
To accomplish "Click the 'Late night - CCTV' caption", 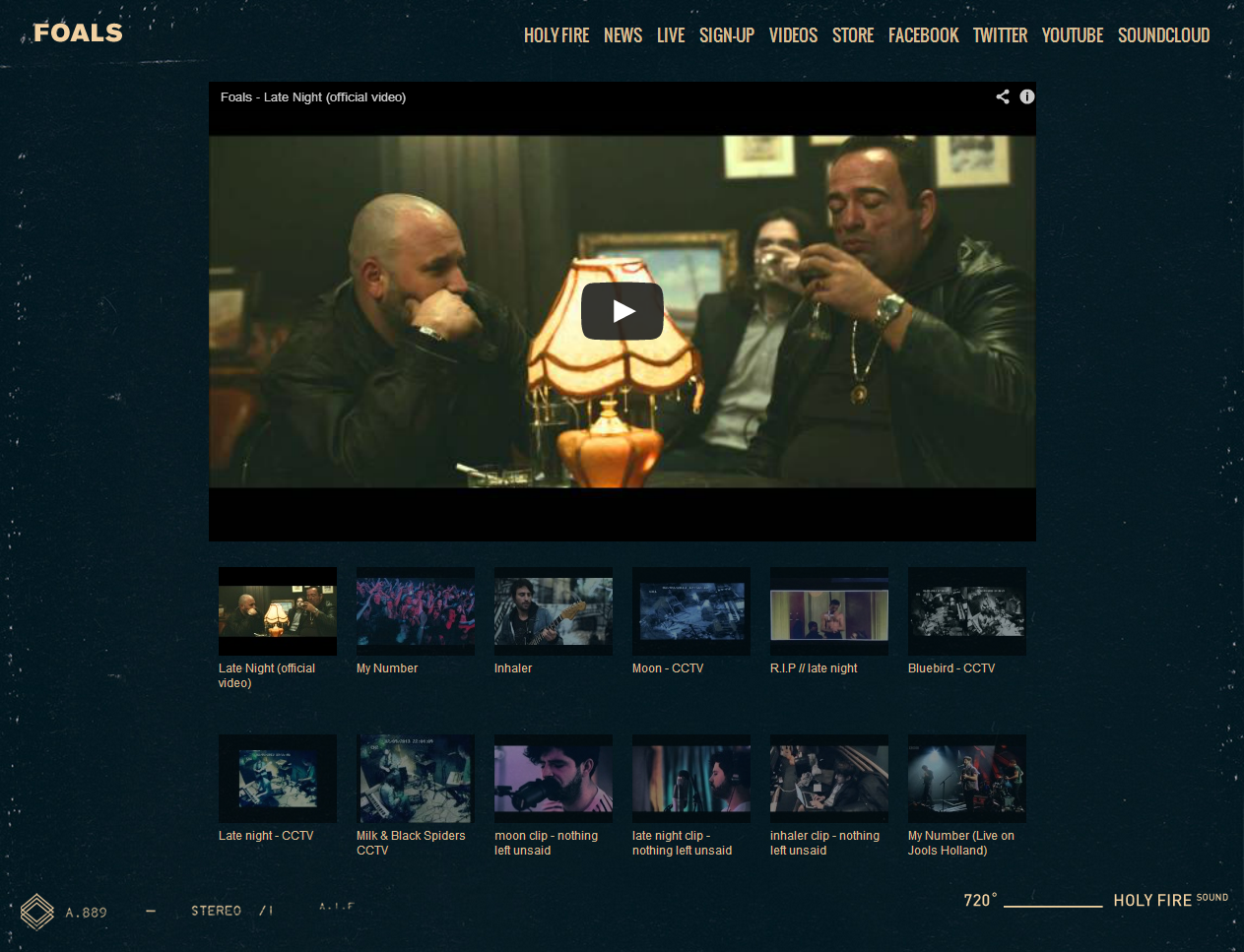I will [266, 836].
